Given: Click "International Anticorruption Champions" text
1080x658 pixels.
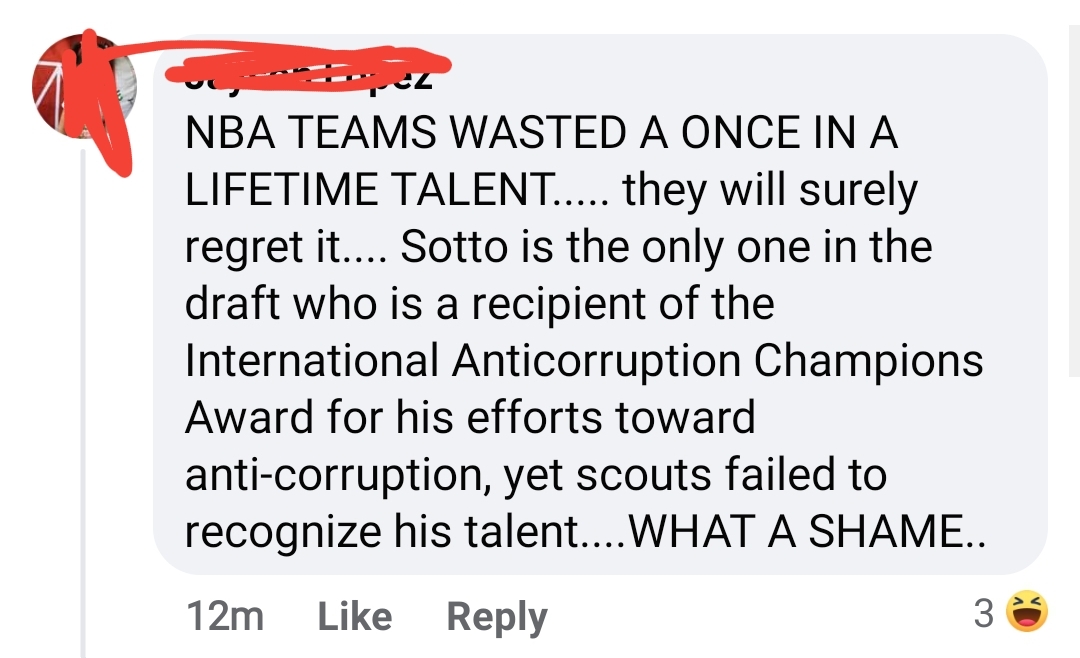Looking at the screenshot, I should pyautogui.click(x=584, y=360).
